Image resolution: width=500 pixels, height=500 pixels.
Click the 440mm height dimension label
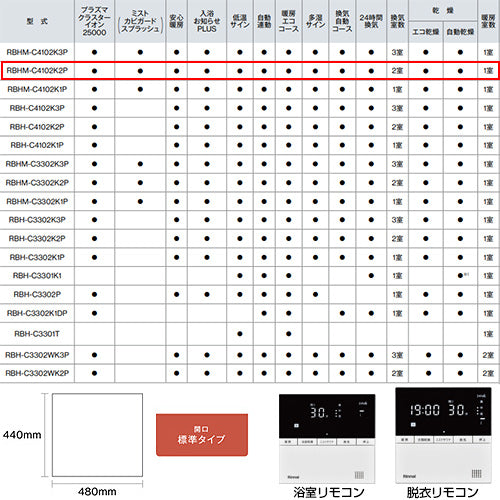(x=22, y=435)
